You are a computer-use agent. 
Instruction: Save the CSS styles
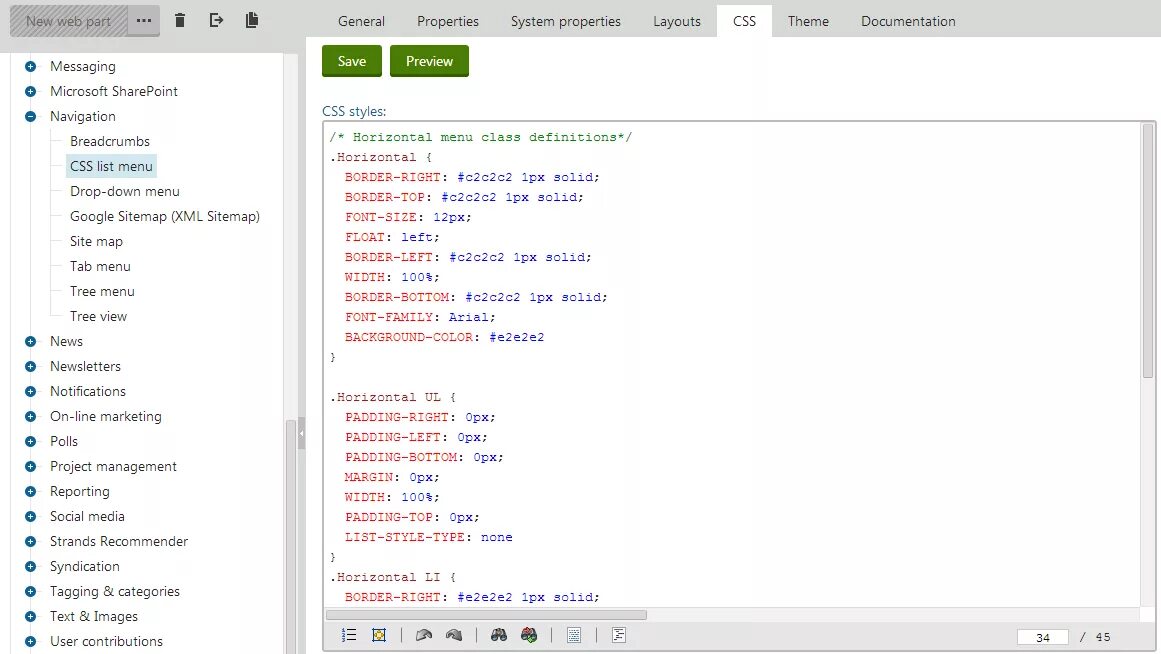click(x=352, y=61)
